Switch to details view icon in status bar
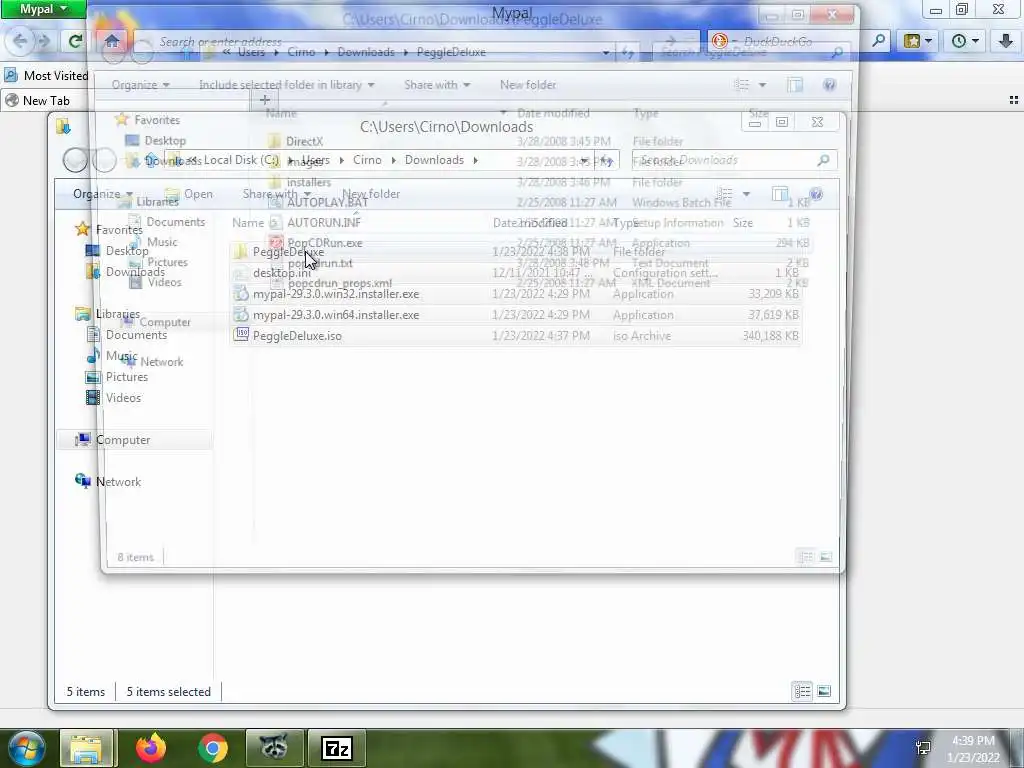 point(802,691)
